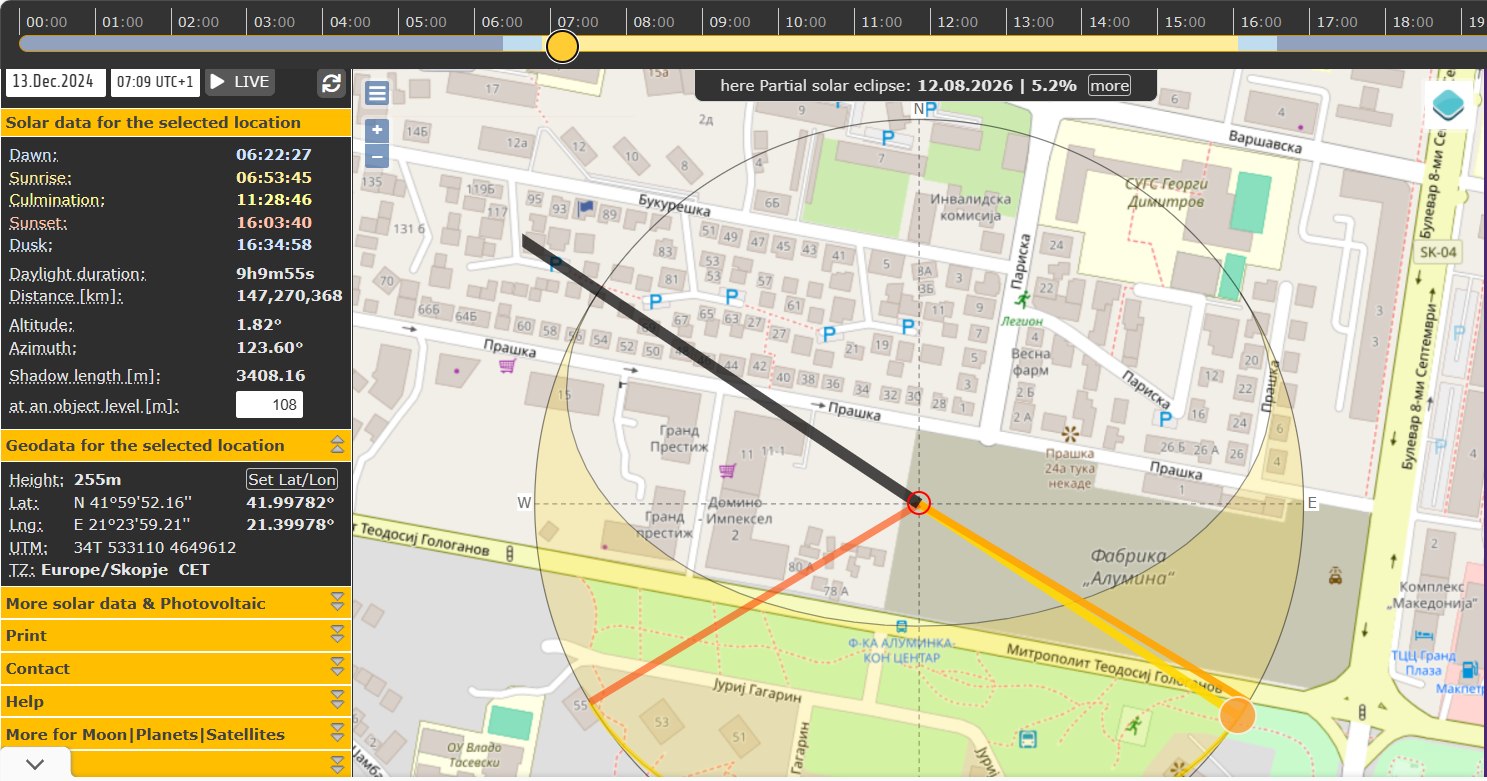Open the map layers selector icon
The height and width of the screenshot is (781, 1487).
pos(1448,105)
